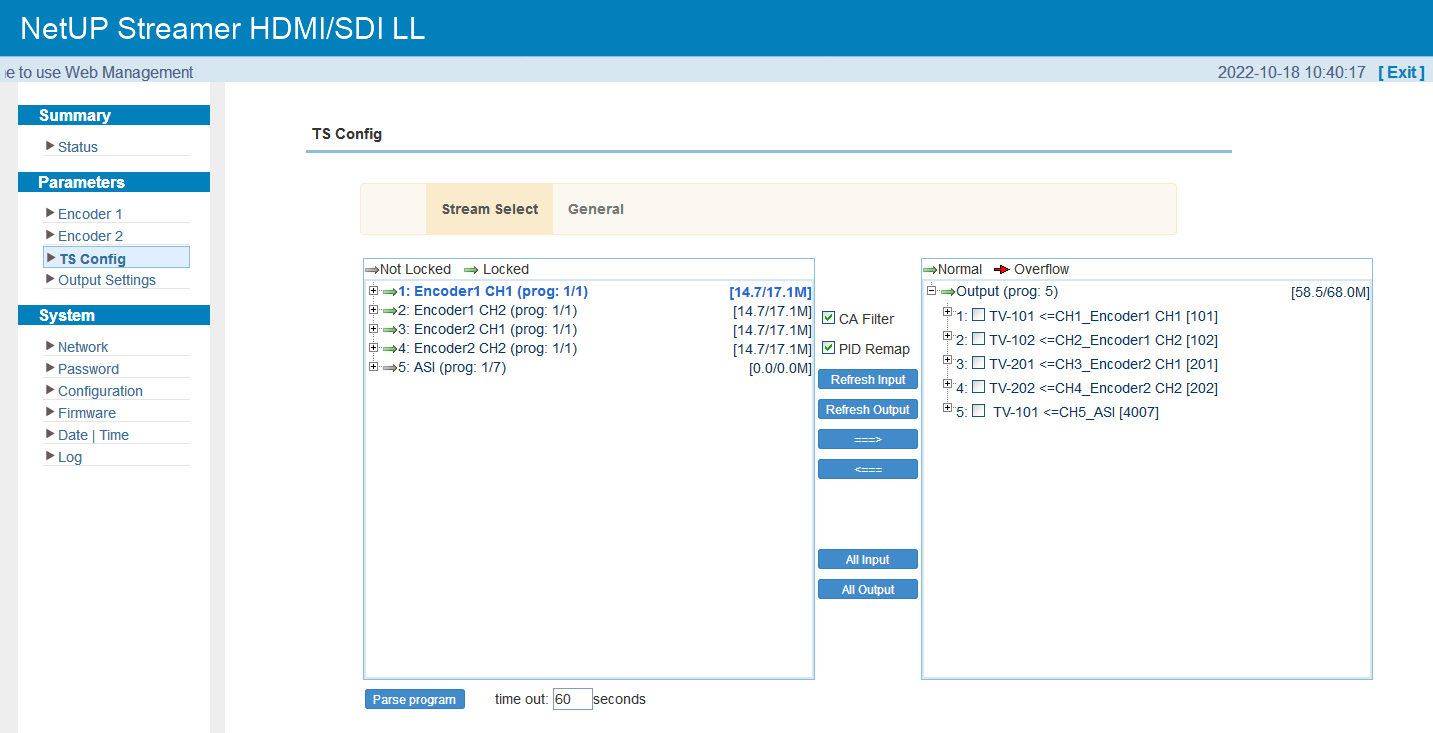This screenshot has height=733, width=1433.
Task: Click the timestamp 2022-10-18 10:40:17
Action: coord(1291,72)
